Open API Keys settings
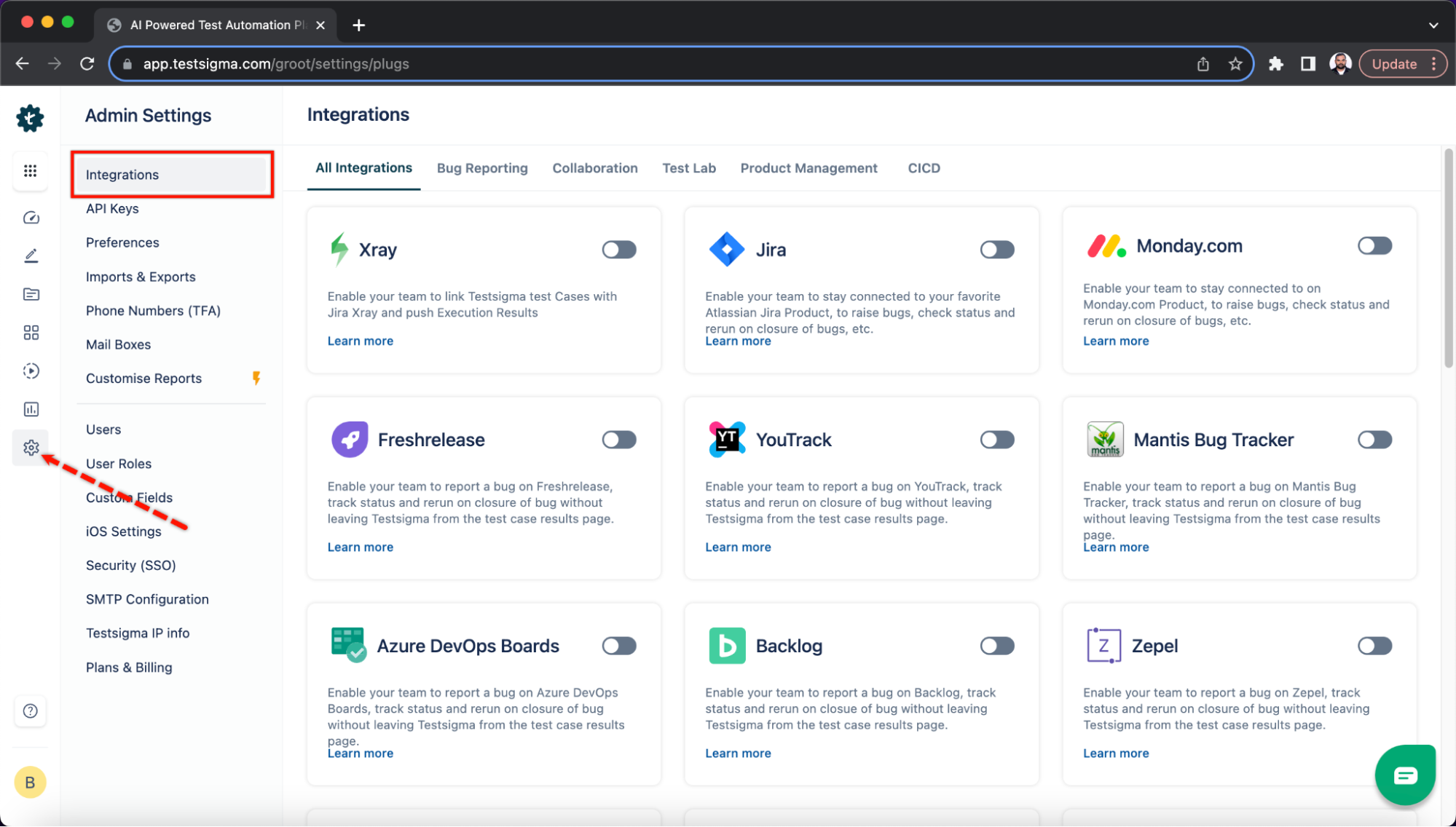 click(x=112, y=209)
